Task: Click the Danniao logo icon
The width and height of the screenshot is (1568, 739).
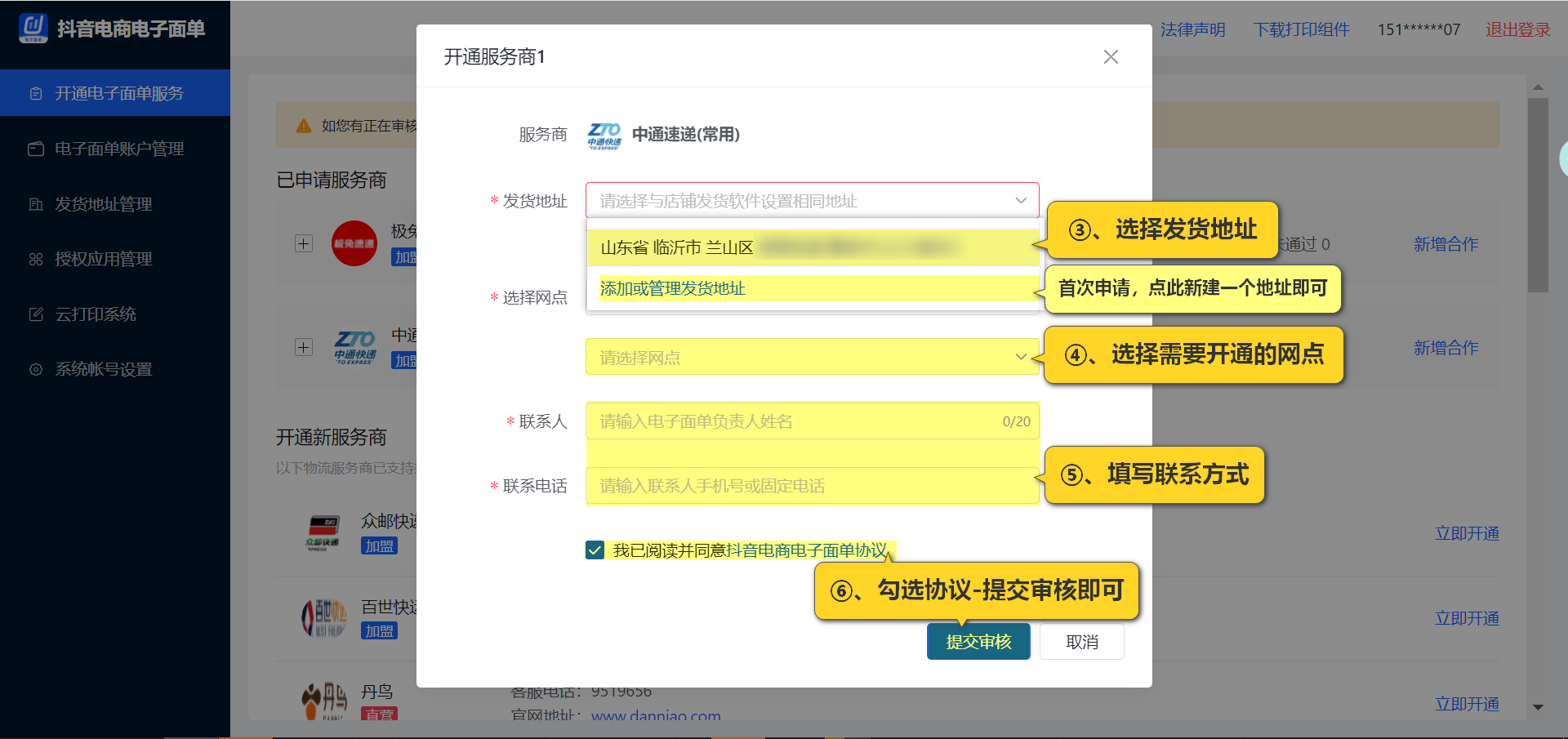Action: point(324,701)
